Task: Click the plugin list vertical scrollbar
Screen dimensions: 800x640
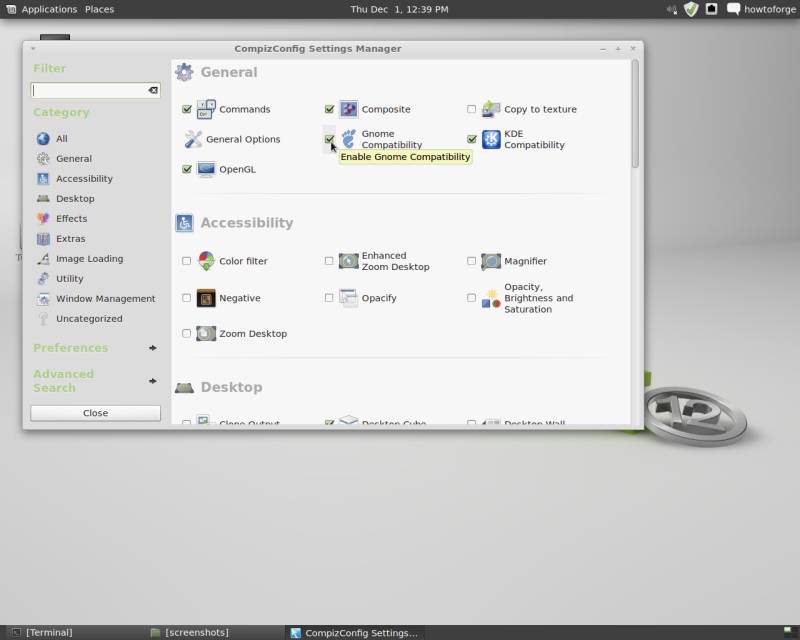Action: coord(635,114)
